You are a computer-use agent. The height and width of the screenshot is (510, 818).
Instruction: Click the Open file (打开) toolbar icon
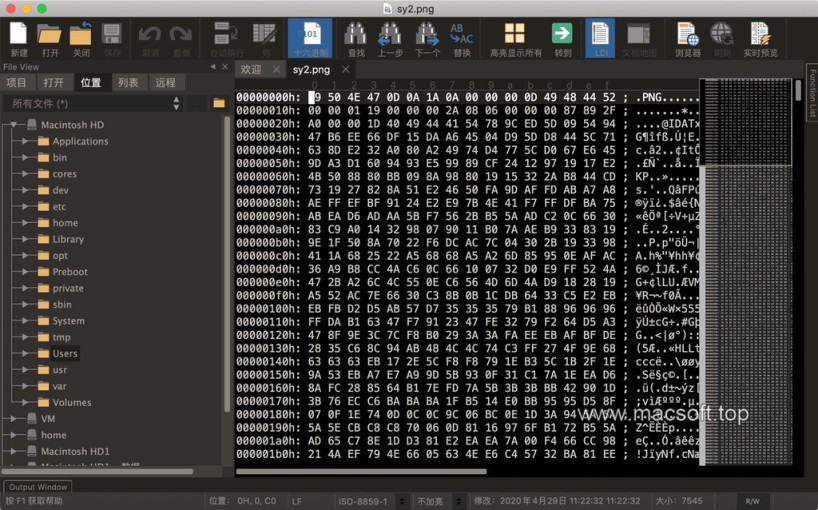click(x=50, y=37)
